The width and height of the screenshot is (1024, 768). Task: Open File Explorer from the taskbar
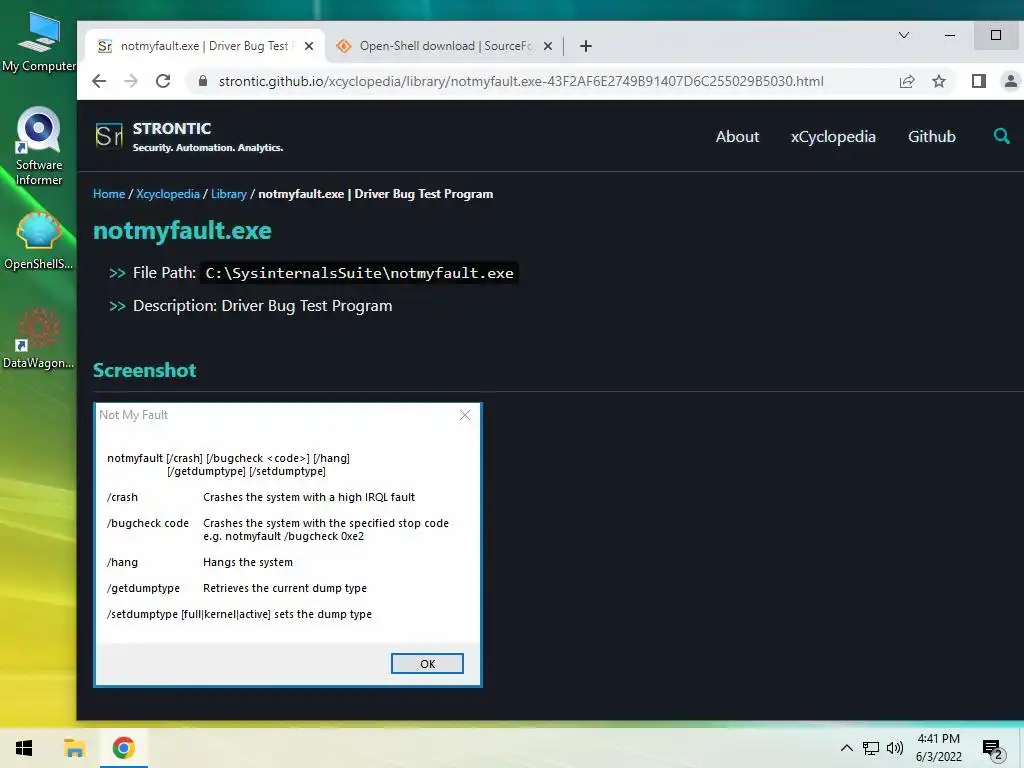pyautogui.click(x=74, y=748)
